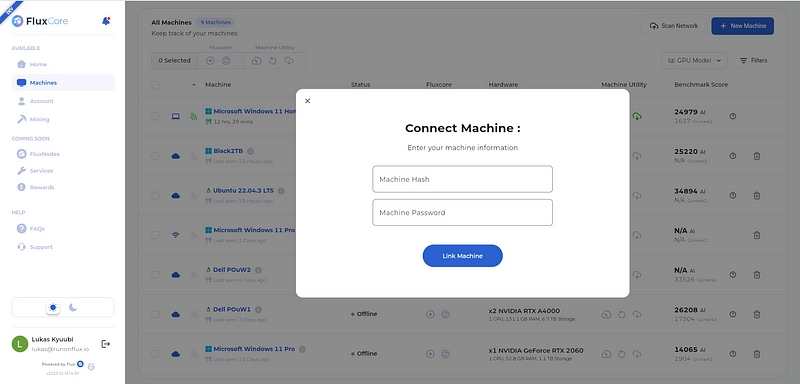Image resolution: width=800 pixels, height=384 pixels.
Task: Click the Scan Network button
Action: [x=673, y=26]
